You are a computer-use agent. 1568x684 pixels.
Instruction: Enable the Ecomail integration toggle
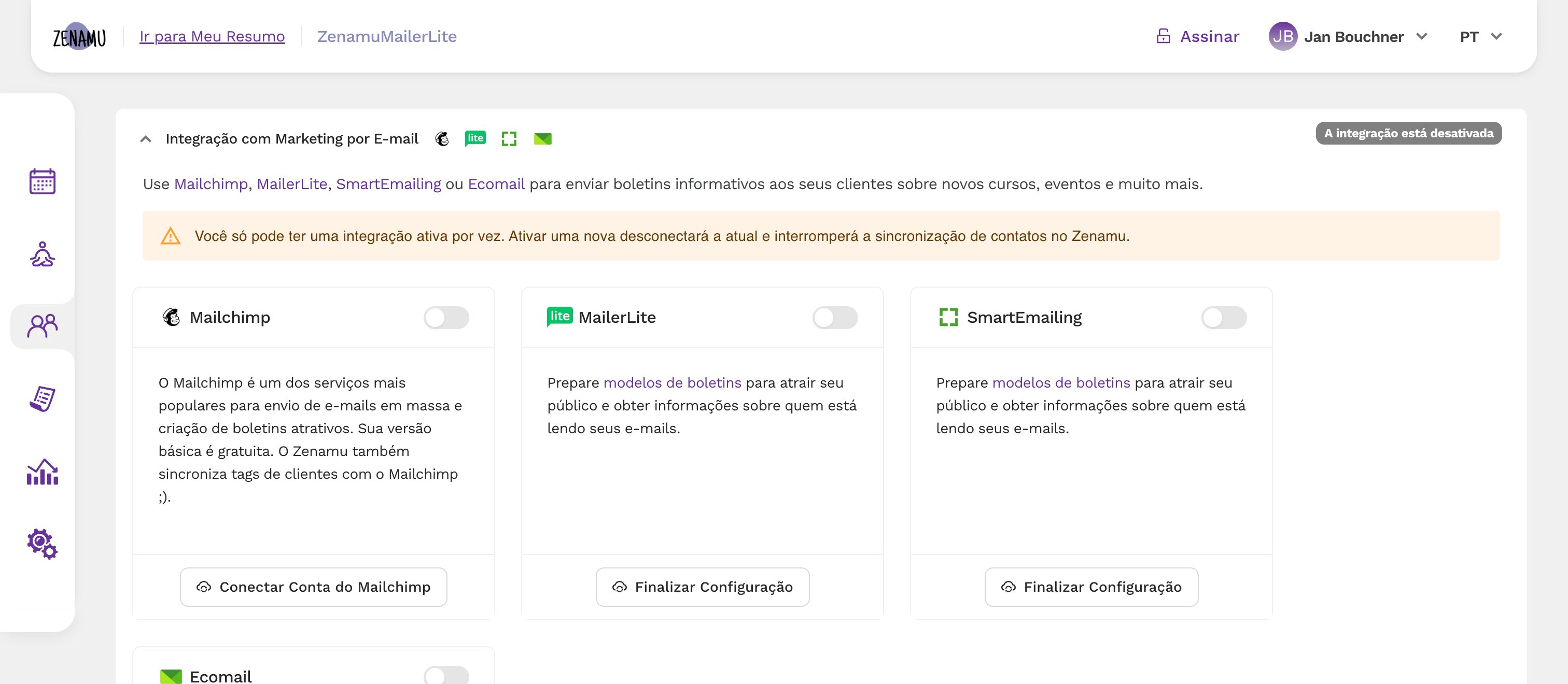coord(446,675)
